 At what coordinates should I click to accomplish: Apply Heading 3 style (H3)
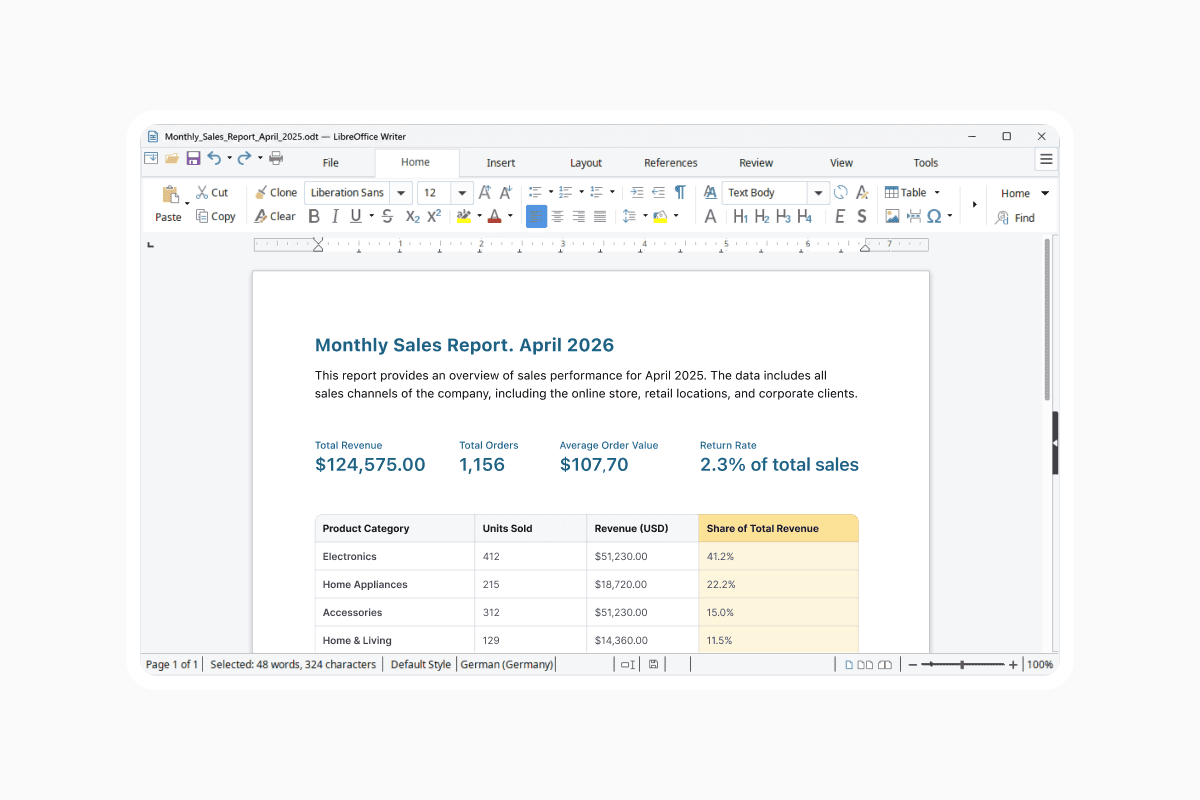[783, 216]
